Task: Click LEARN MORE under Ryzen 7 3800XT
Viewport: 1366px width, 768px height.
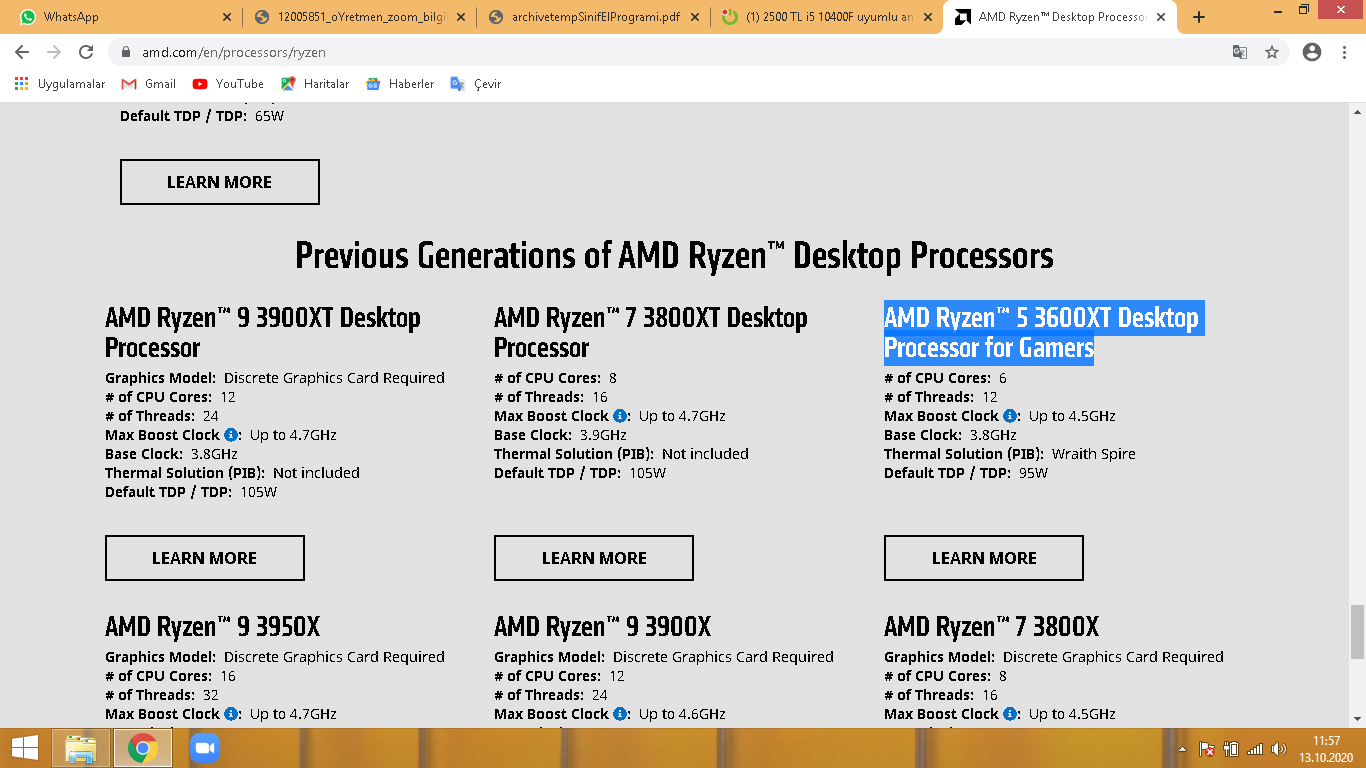Action: (594, 558)
